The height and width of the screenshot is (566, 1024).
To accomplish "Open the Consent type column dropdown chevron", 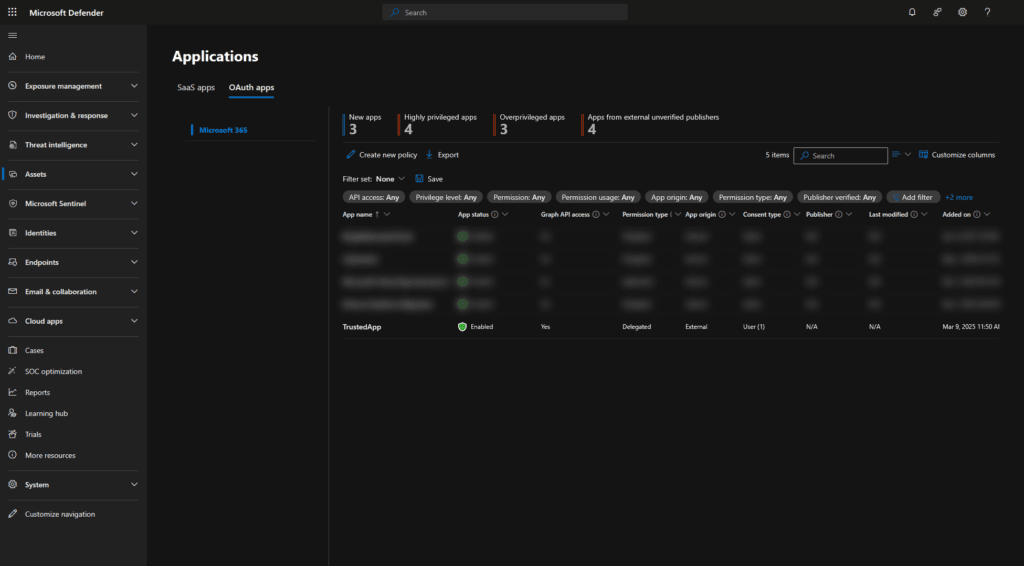I will (x=797, y=215).
